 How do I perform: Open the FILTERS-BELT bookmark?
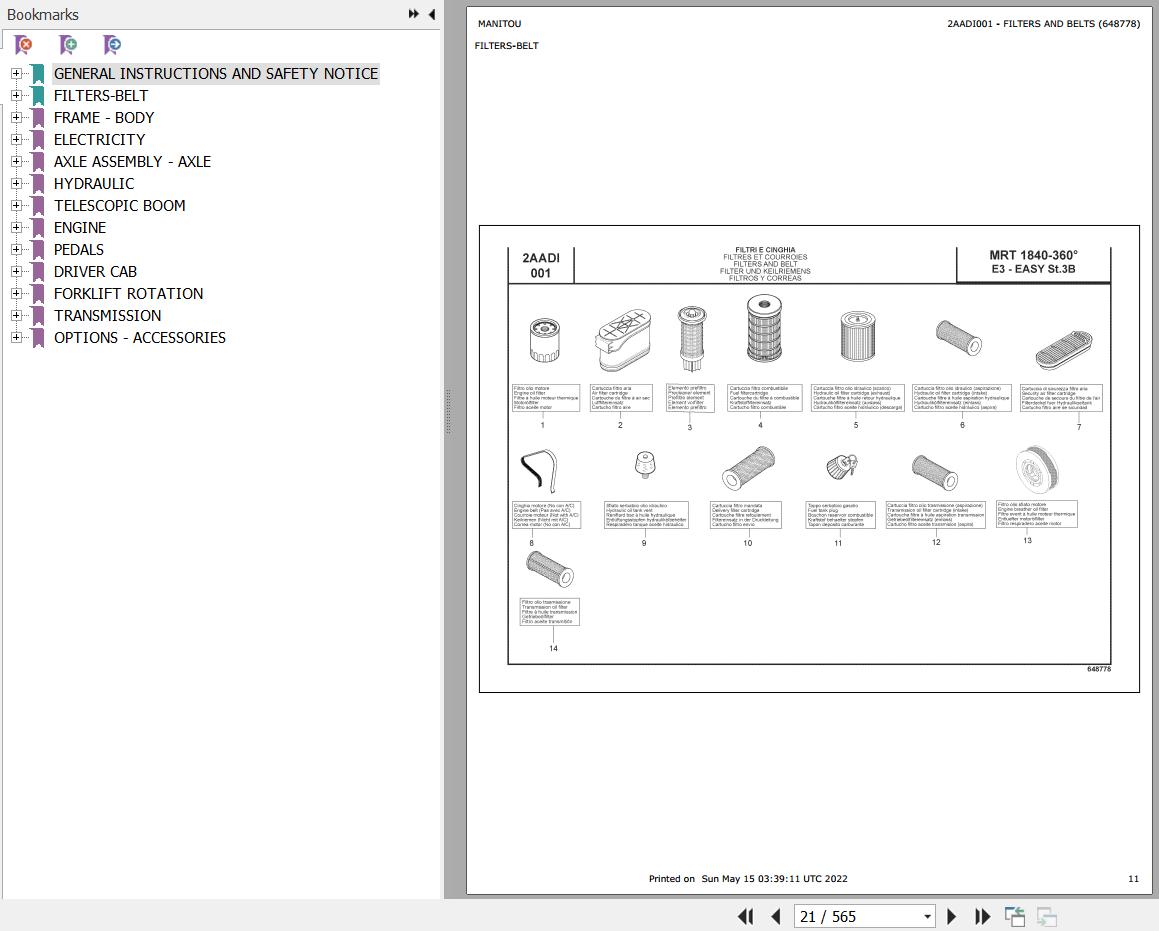(101, 95)
